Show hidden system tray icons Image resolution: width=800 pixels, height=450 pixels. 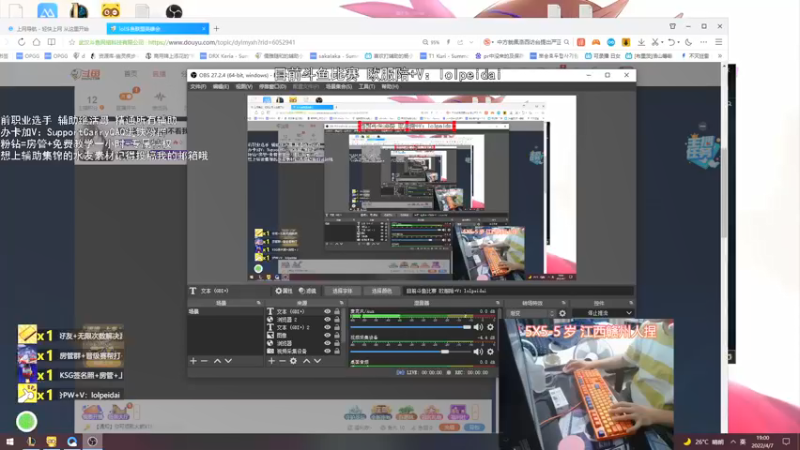(733, 441)
